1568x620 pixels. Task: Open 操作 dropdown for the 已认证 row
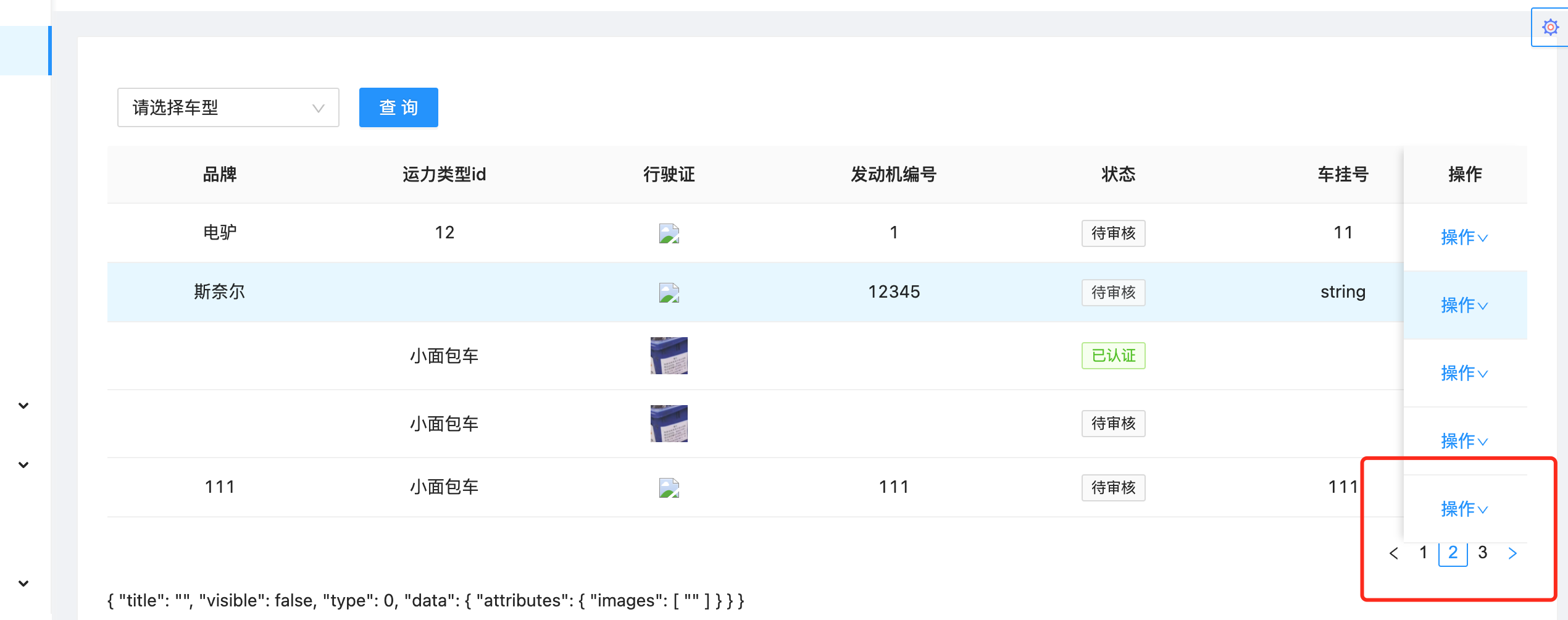(x=1464, y=373)
